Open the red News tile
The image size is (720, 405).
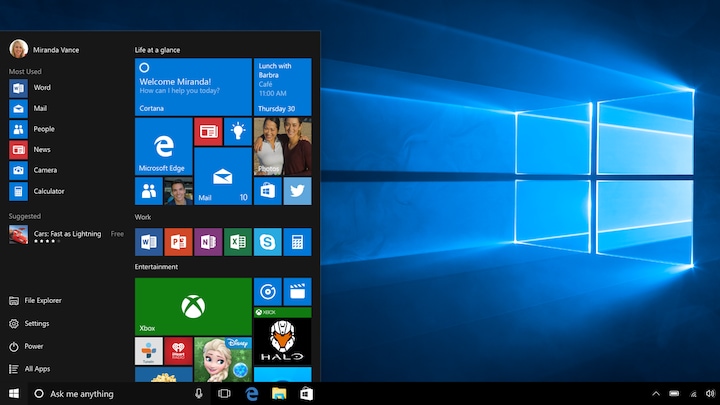[208, 132]
